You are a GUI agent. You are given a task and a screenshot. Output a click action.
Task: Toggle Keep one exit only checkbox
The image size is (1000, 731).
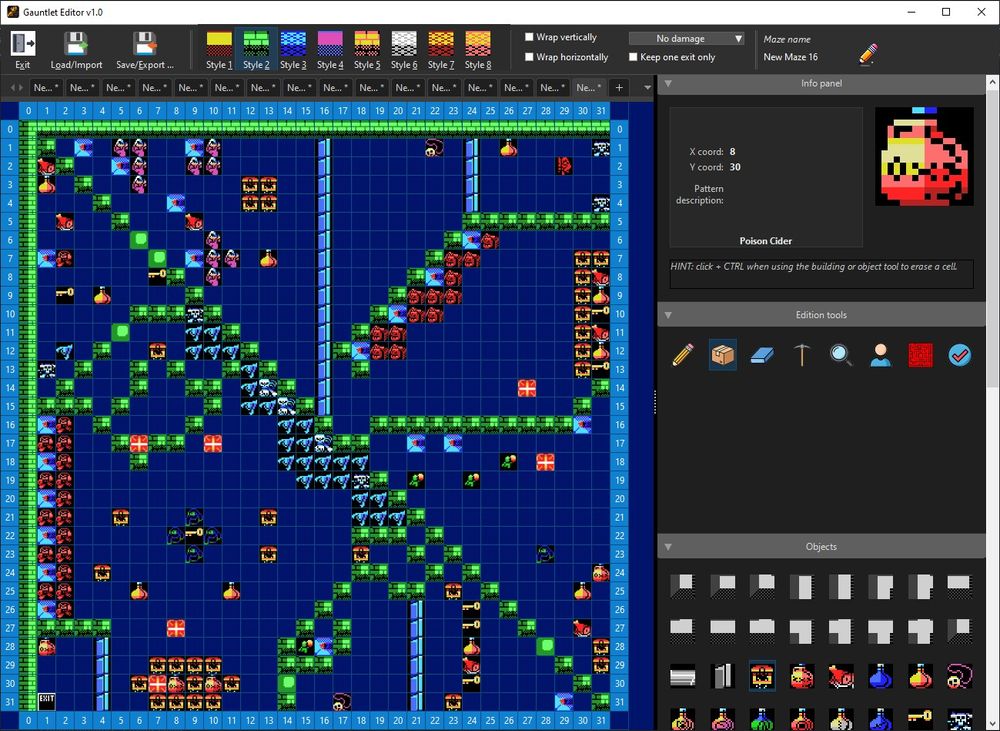pyautogui.click(x=633, y=57)
